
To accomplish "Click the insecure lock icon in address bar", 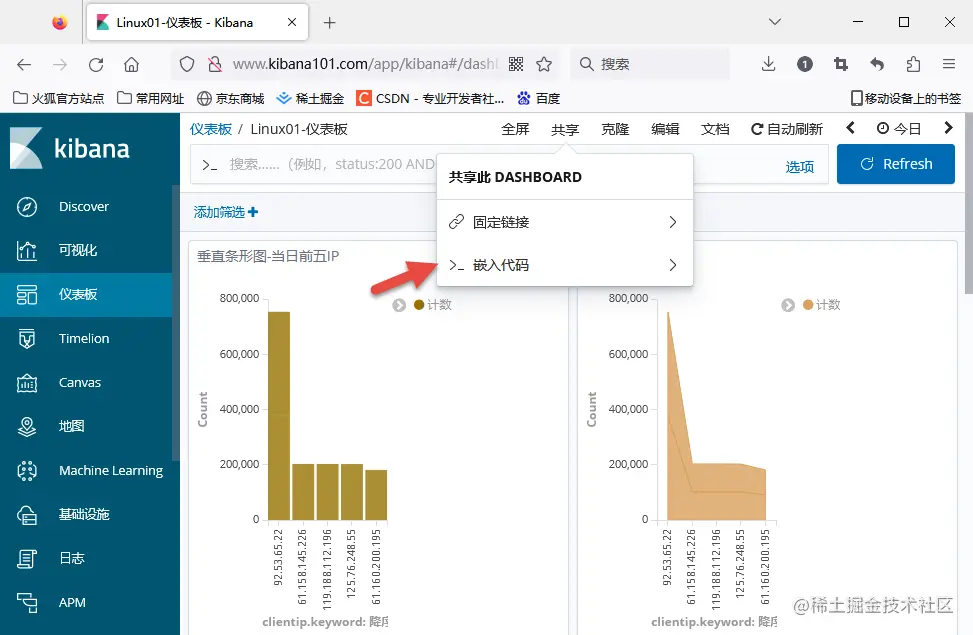I will click(215, 64).
